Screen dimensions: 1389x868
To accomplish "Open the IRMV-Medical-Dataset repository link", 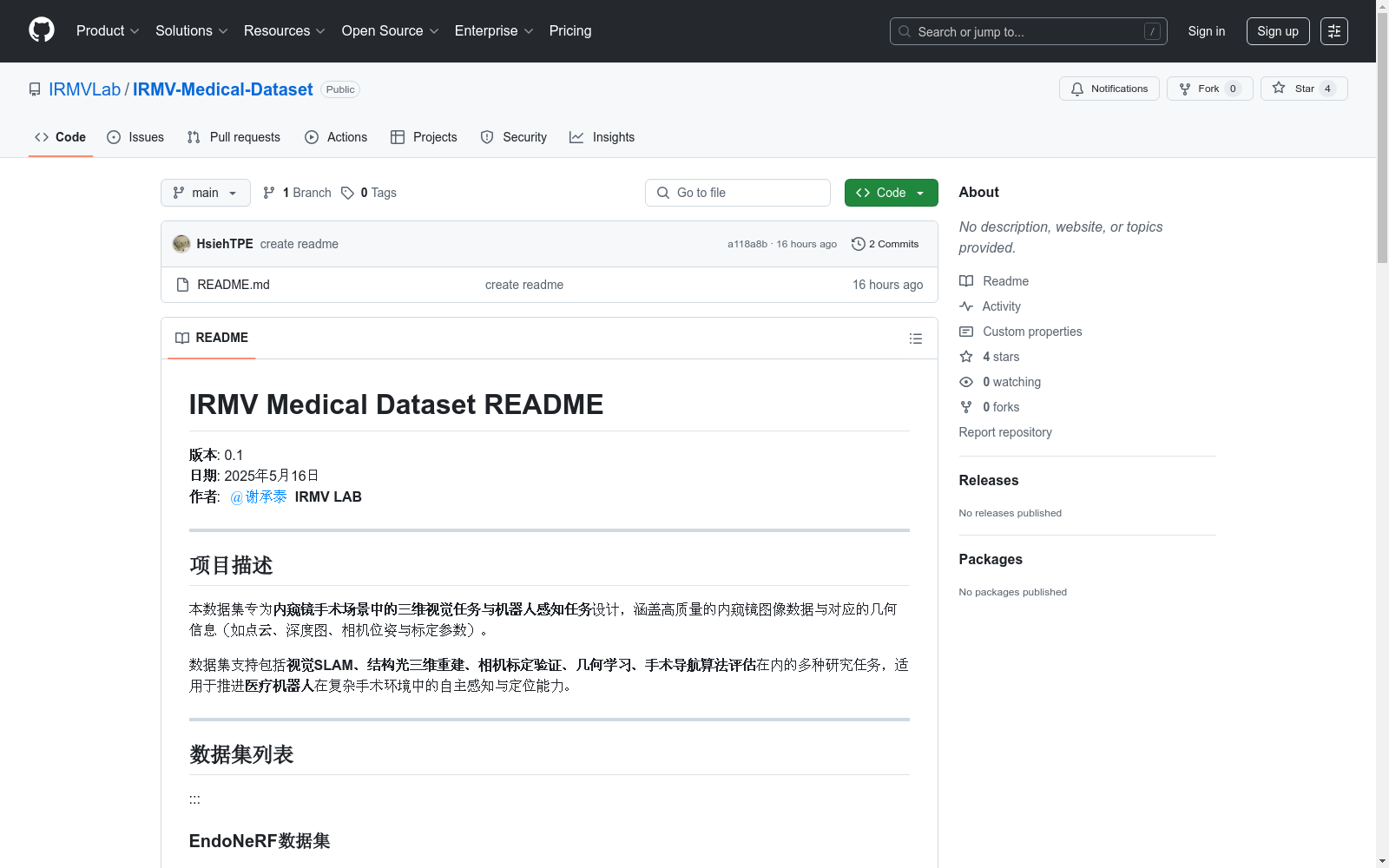I will coord(223,89).
